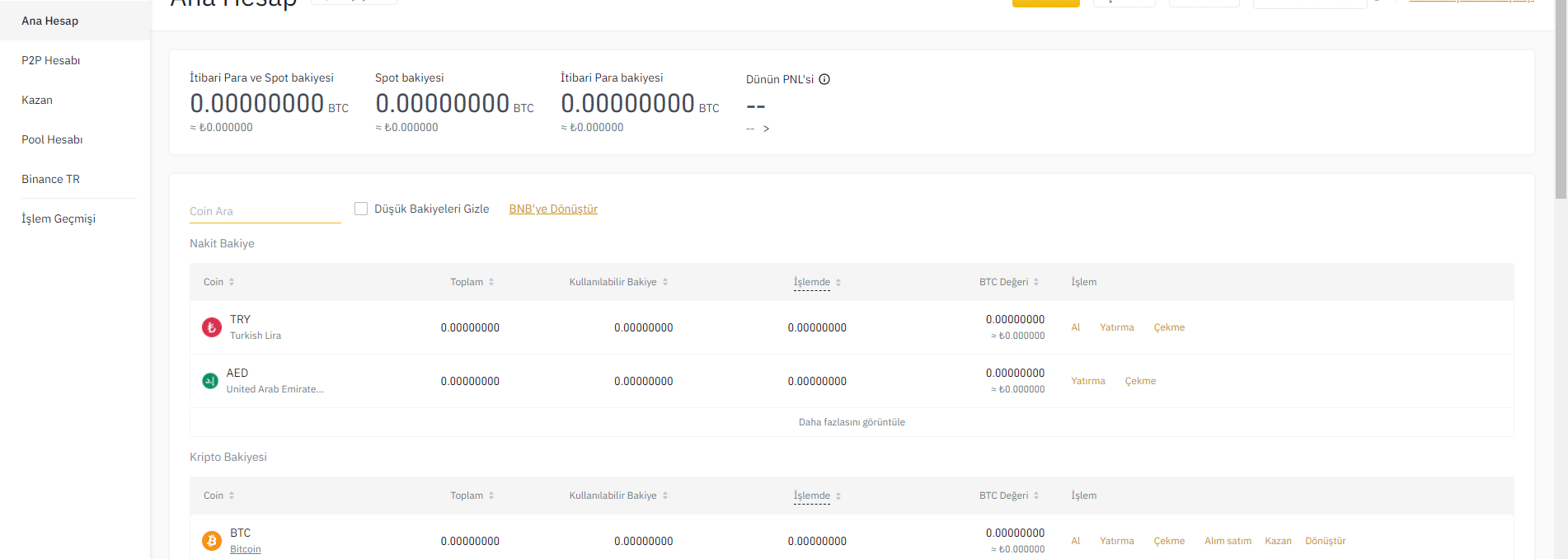The height and width of the screenshot is (559, 1568).
Task: Click the United Arab Emirate... label
Action: coord(275,389)
